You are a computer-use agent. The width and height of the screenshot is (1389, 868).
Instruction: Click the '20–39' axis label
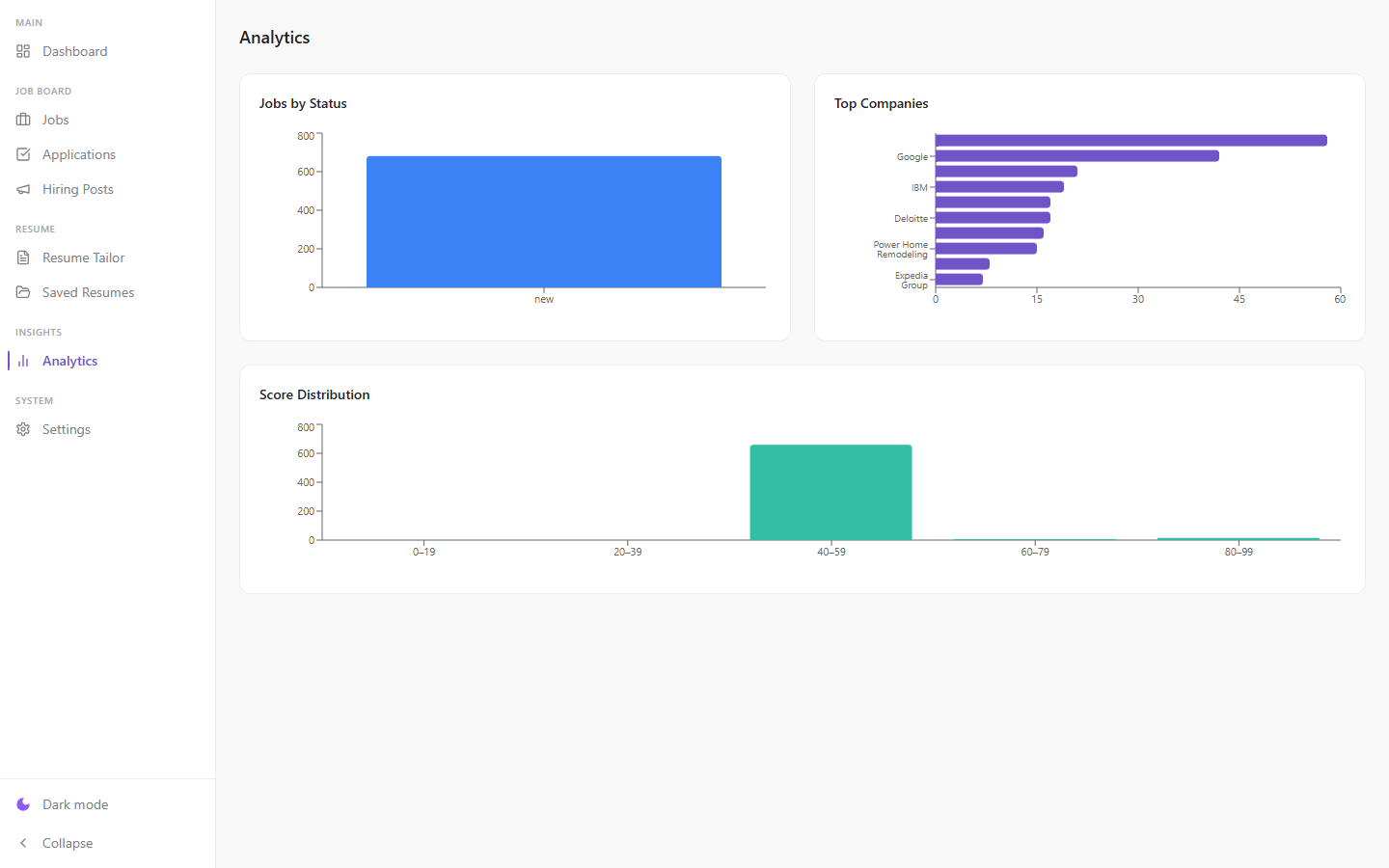(628, 552)
